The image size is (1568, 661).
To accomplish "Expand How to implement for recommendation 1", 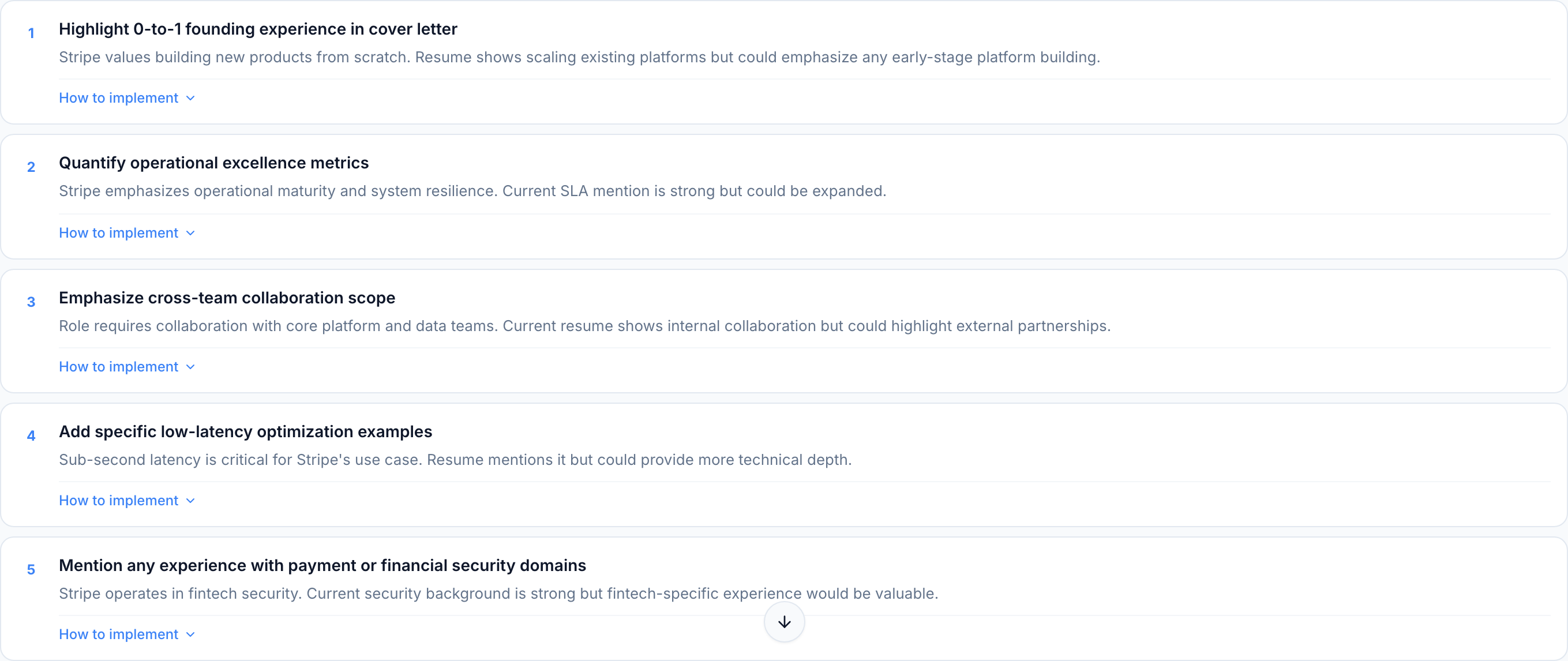I will [x=119, y=98].
